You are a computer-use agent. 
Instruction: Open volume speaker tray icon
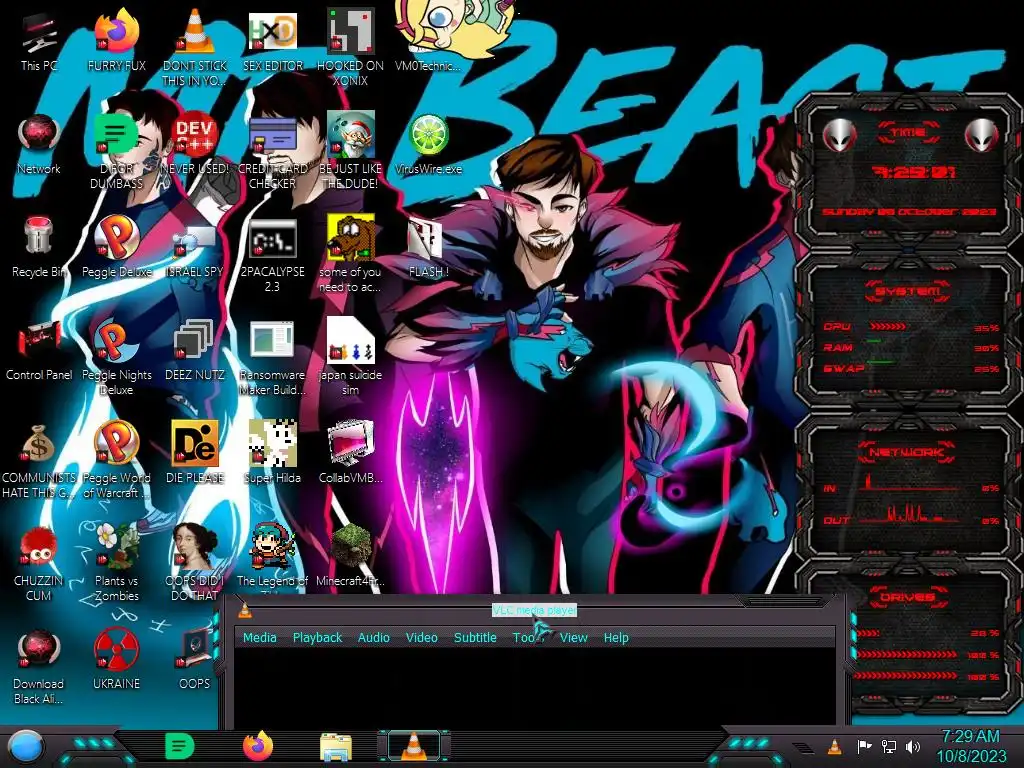click(x=913, y=746)
